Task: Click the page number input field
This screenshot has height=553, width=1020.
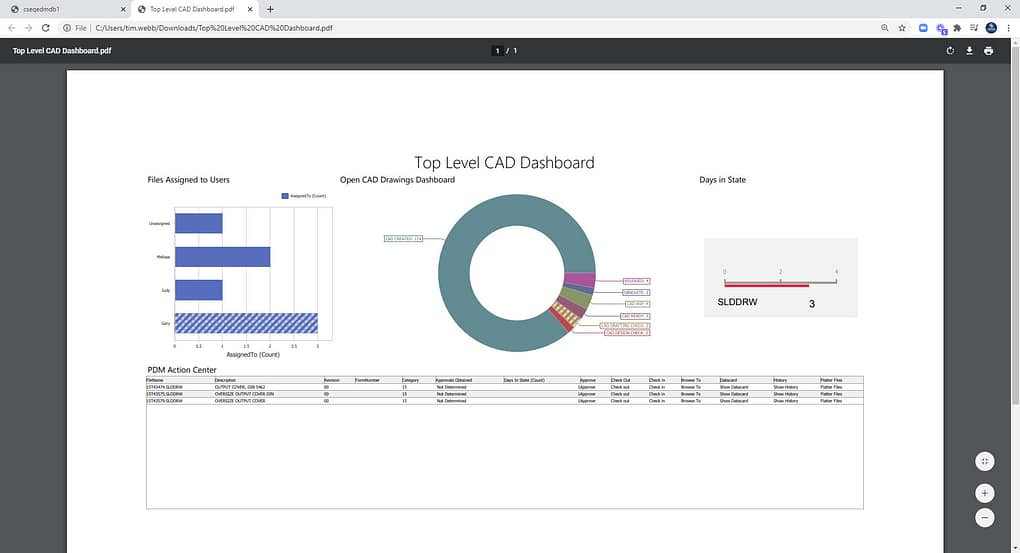Action: (497, 51)
